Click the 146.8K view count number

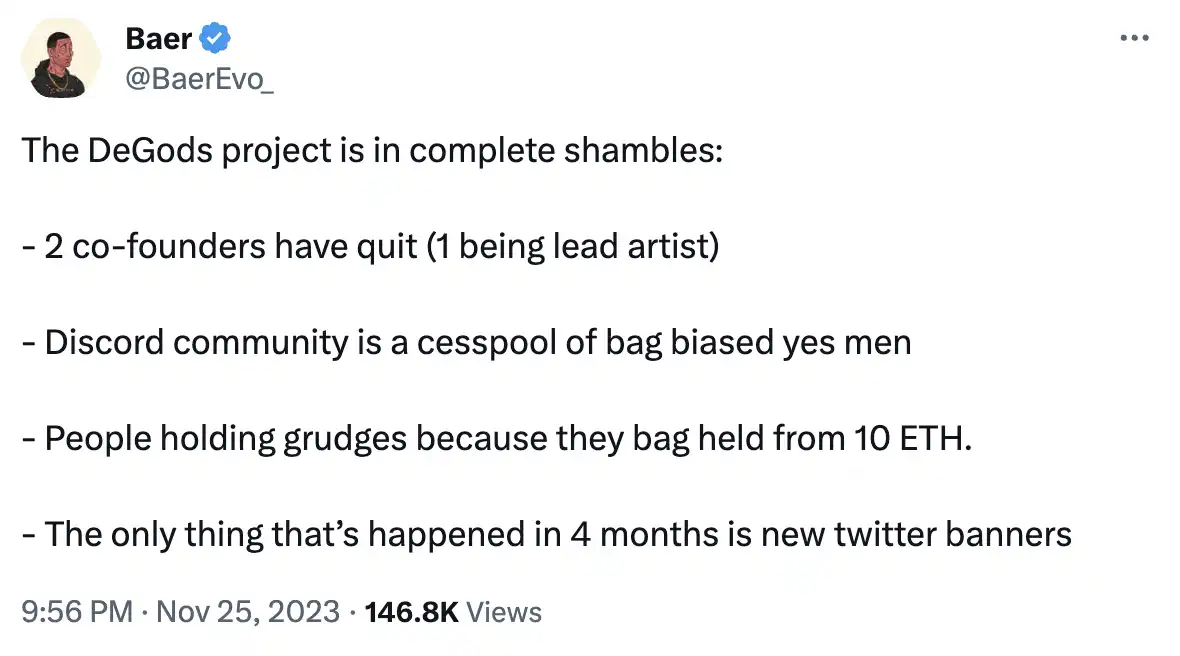click(x=412, y=612)
